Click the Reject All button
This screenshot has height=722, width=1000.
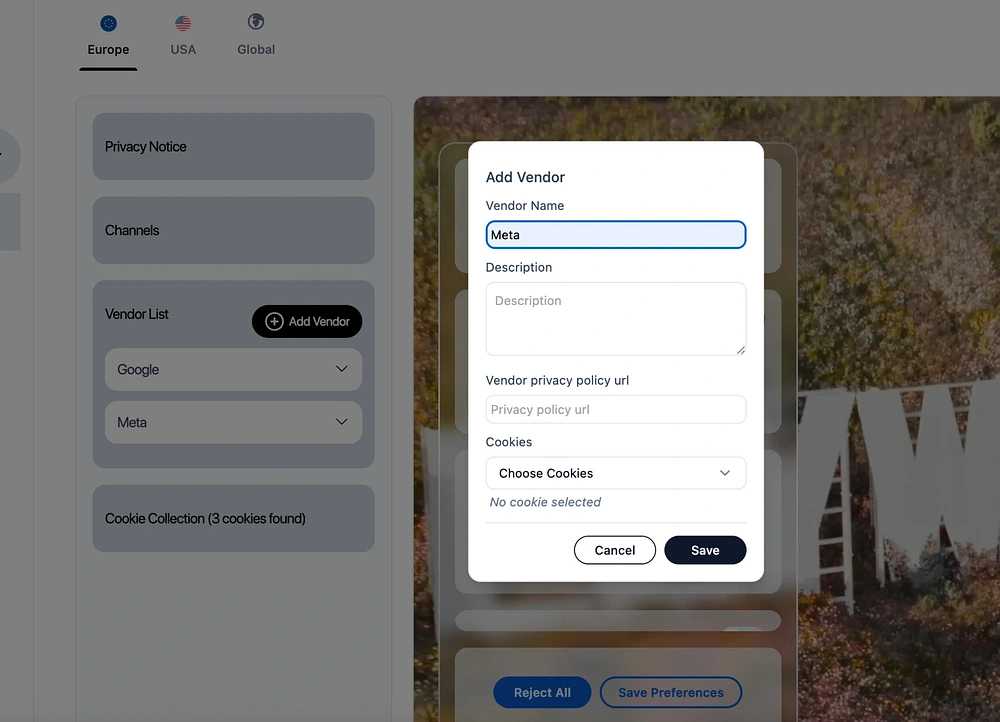click(x=542, y=693)
